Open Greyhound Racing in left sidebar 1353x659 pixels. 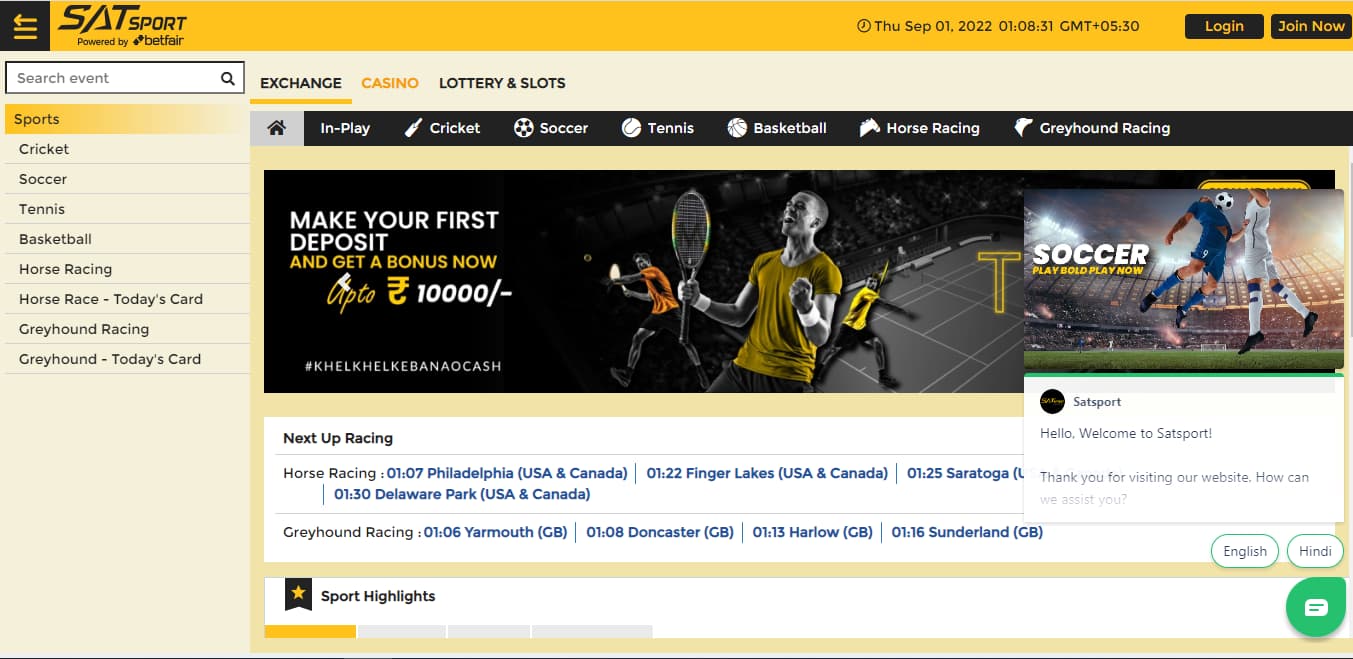[127, 329]
